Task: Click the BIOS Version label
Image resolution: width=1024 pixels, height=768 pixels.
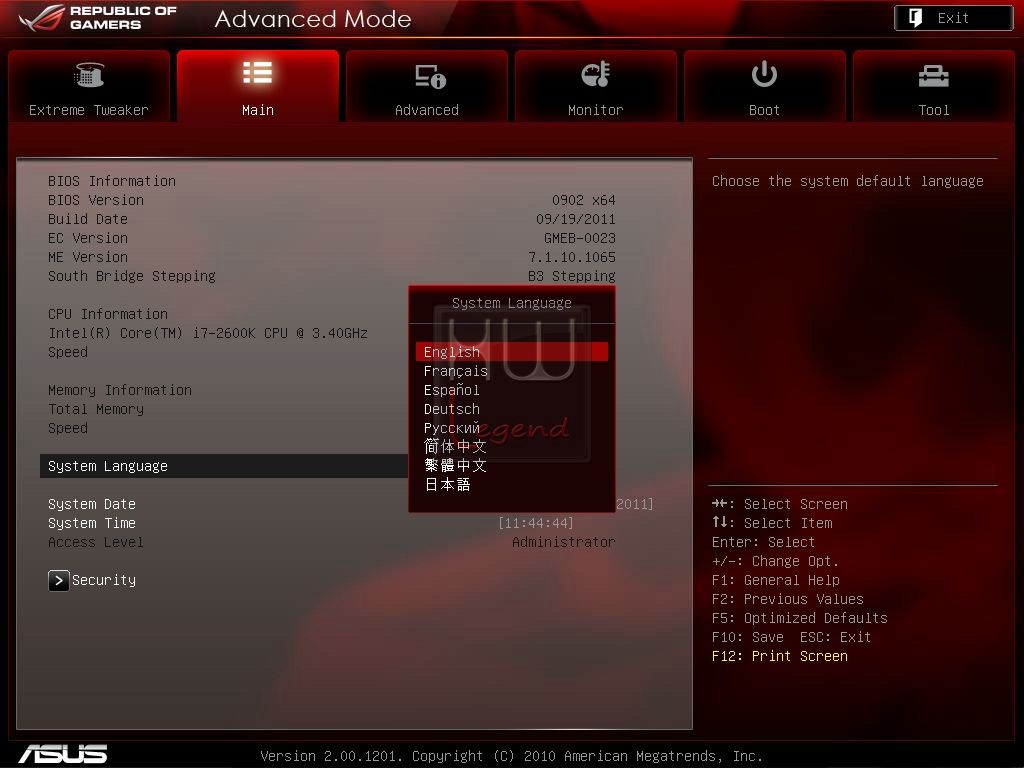Action: pos(95,200)
